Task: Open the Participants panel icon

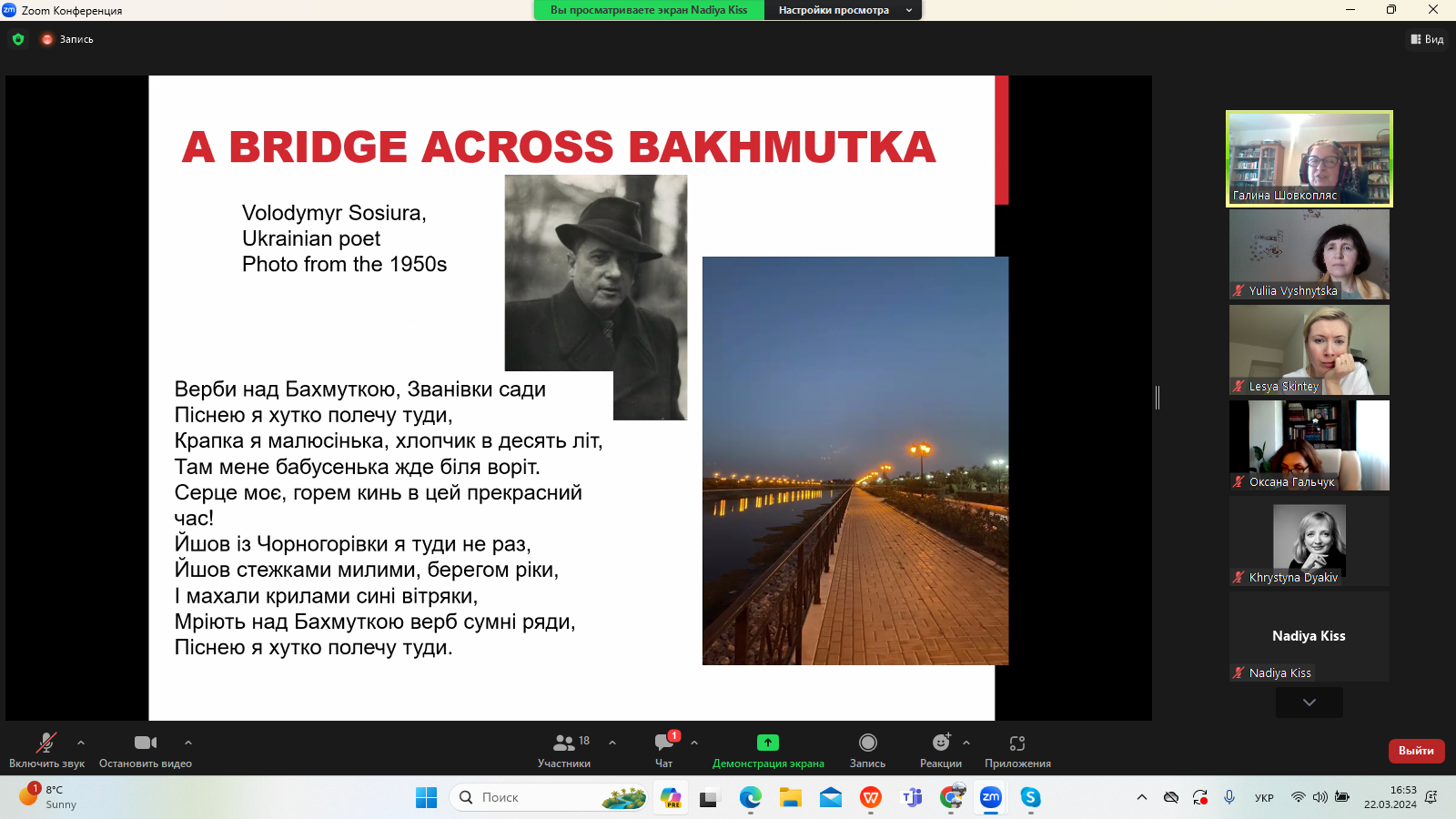Action: click(564, 743)
